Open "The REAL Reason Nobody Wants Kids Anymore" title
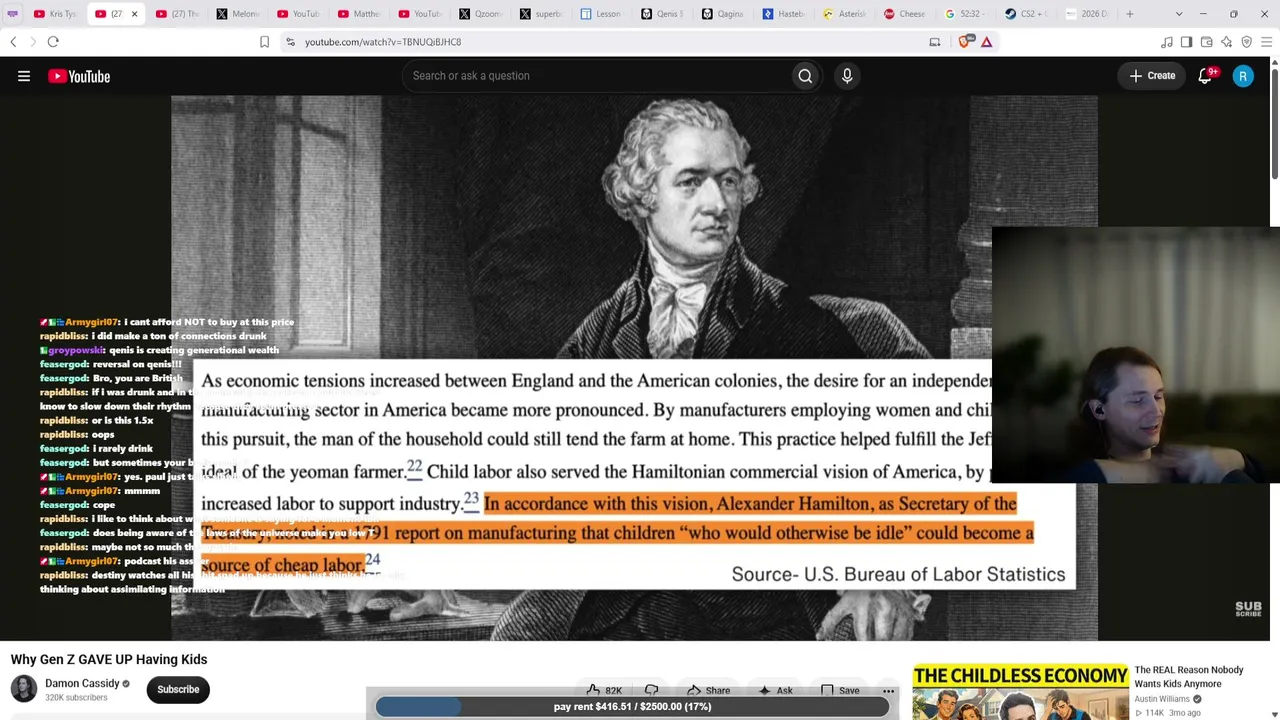The image size is (1280, 720). coord(1189,677)
